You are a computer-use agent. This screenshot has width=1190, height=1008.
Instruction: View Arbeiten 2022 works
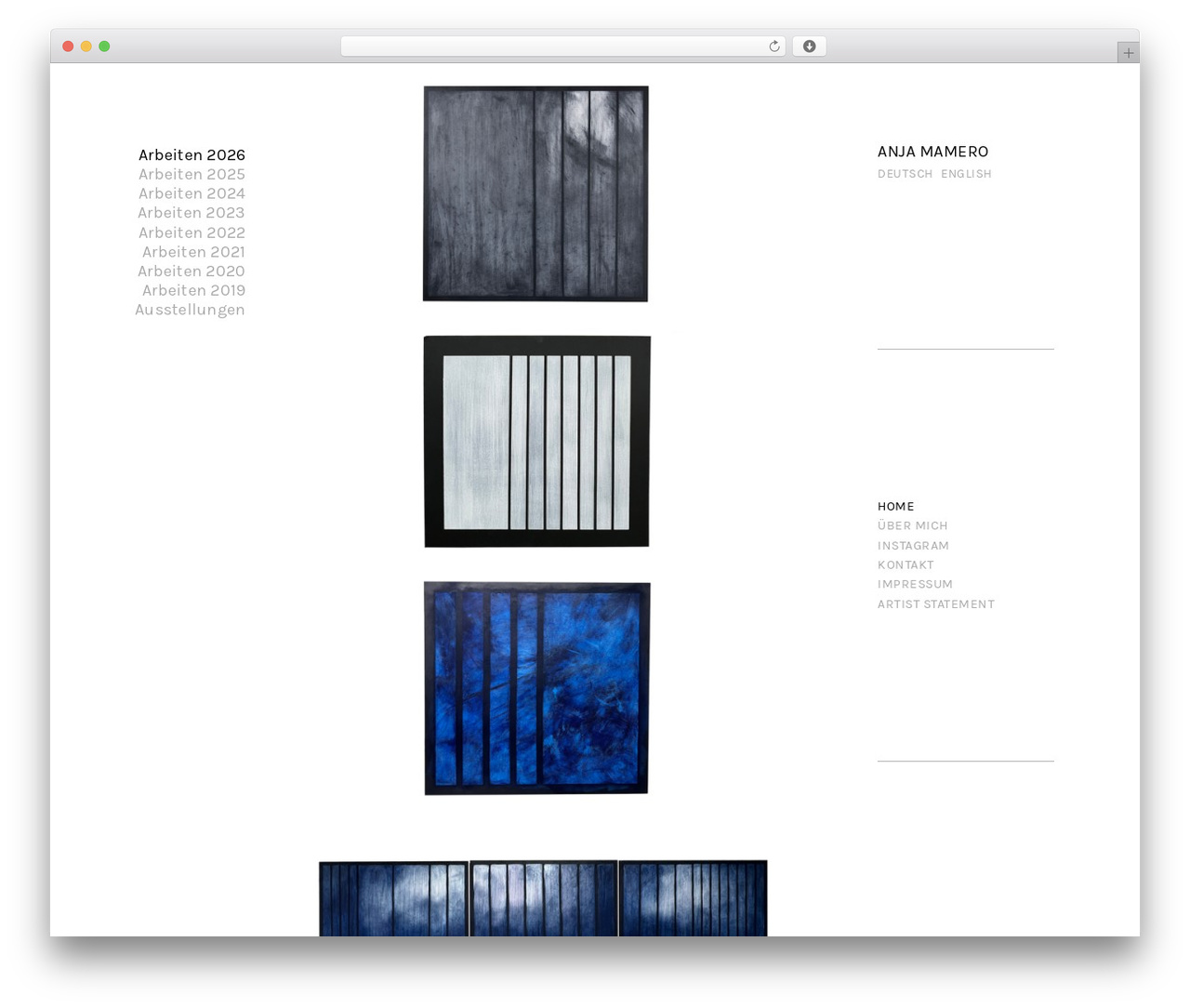click(192, 232)
